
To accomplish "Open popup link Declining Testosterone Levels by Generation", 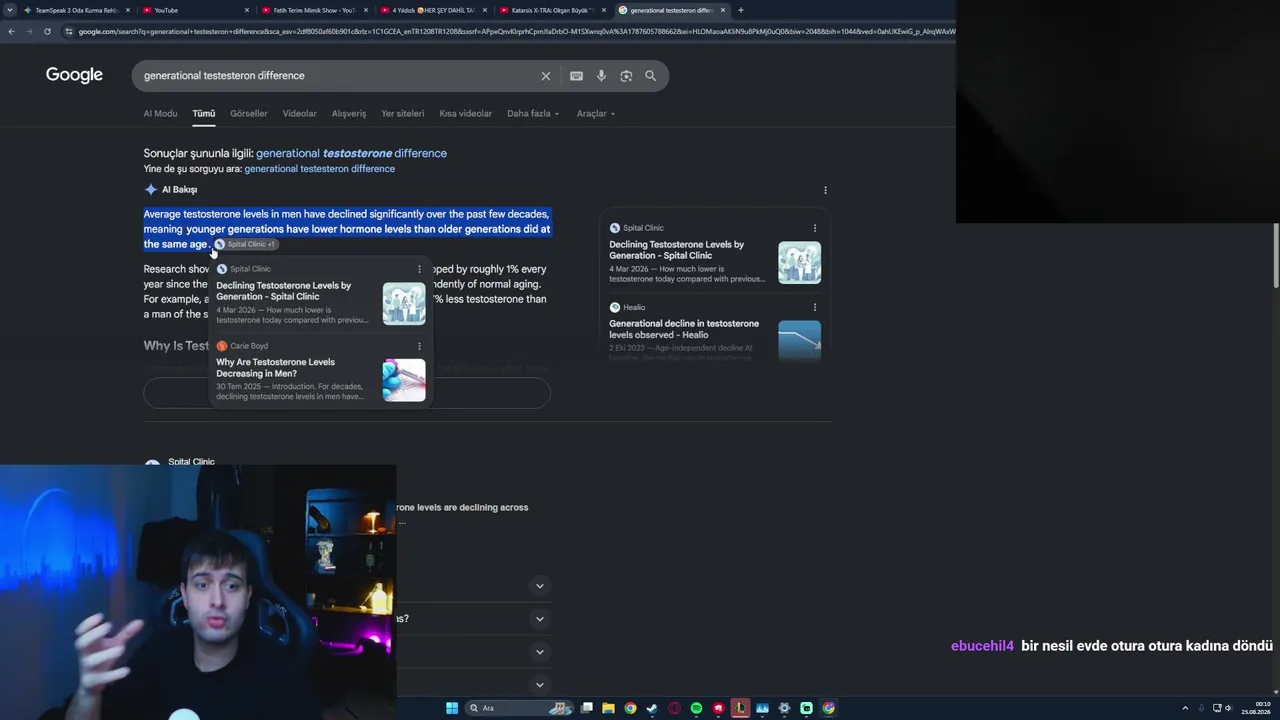I will click(284, 291).
